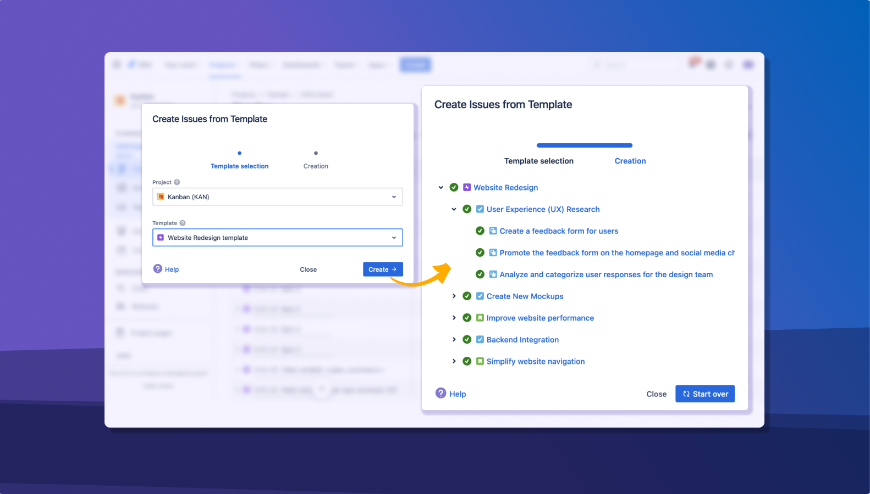Expand the Create New Mockups tree item
Screen dimensions: 870x494
click(x=454, y=296)
